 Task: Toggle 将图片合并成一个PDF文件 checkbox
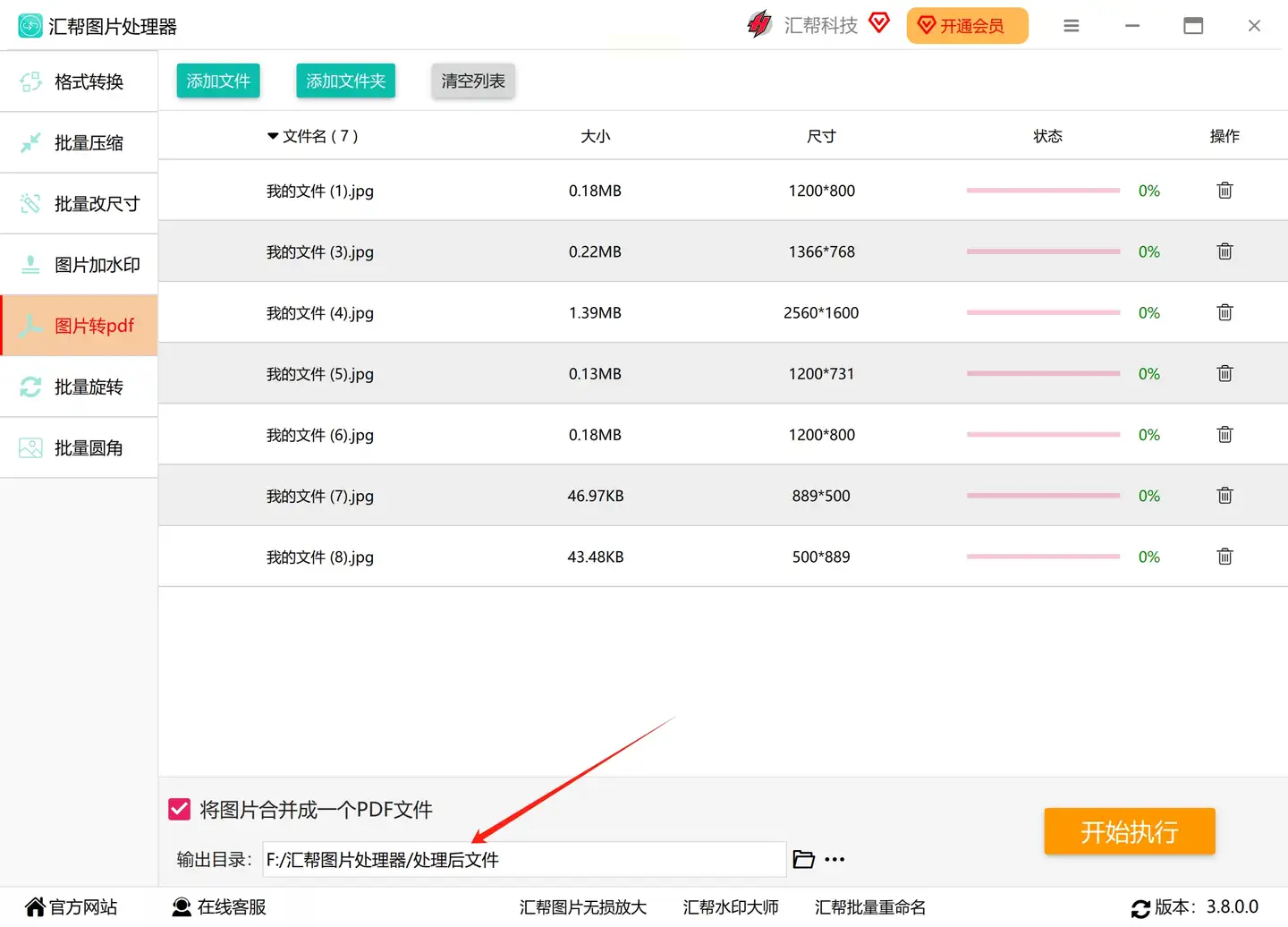coord(179,810)
